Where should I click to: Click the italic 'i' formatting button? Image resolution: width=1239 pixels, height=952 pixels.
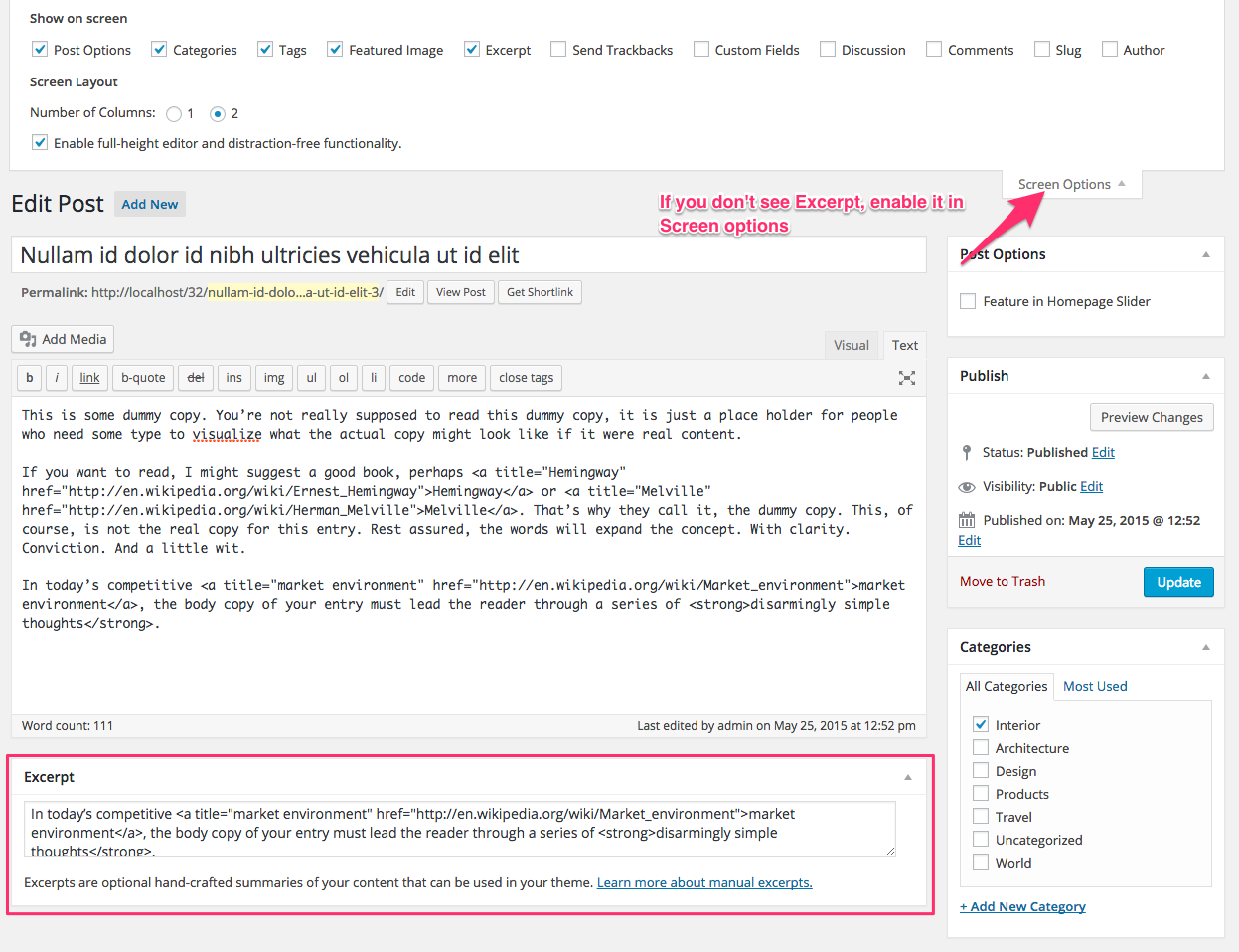57,378
